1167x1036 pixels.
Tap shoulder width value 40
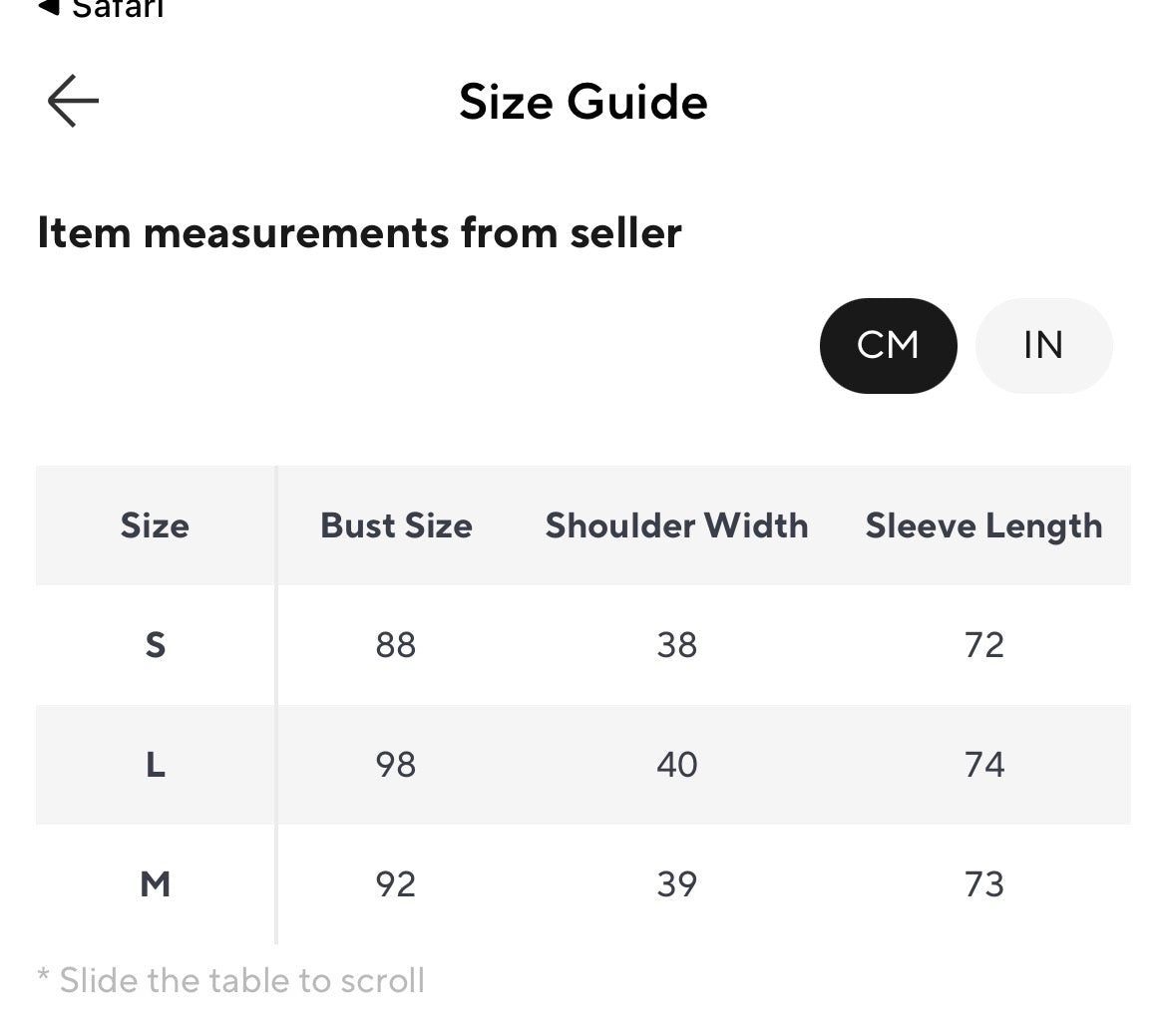[676, 765]
